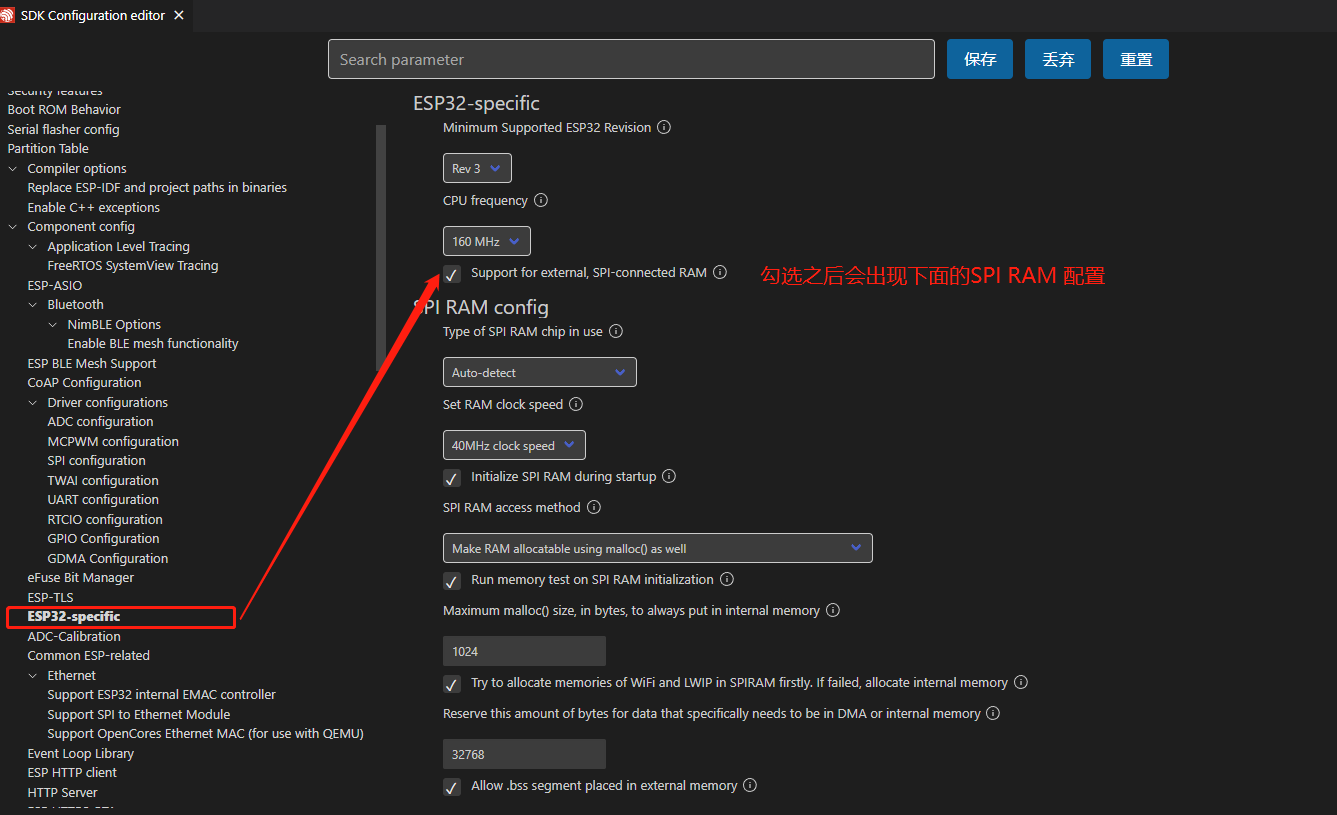
Task: Click the sidebar tree scrollbar
Action: [380, 248]
